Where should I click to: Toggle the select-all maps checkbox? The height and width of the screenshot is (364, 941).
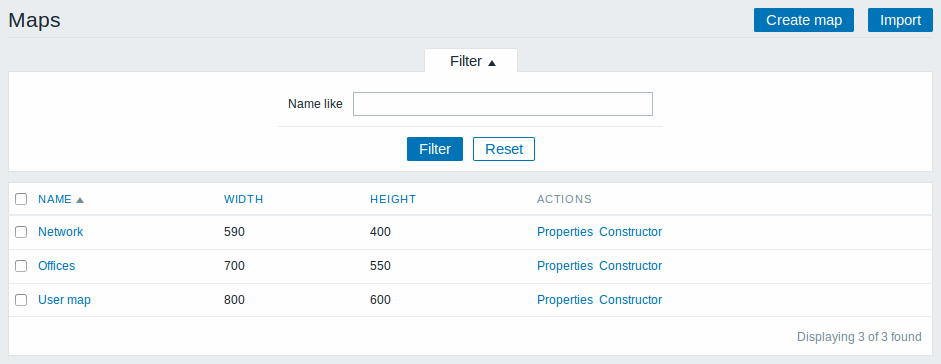(x=21, y=199)
